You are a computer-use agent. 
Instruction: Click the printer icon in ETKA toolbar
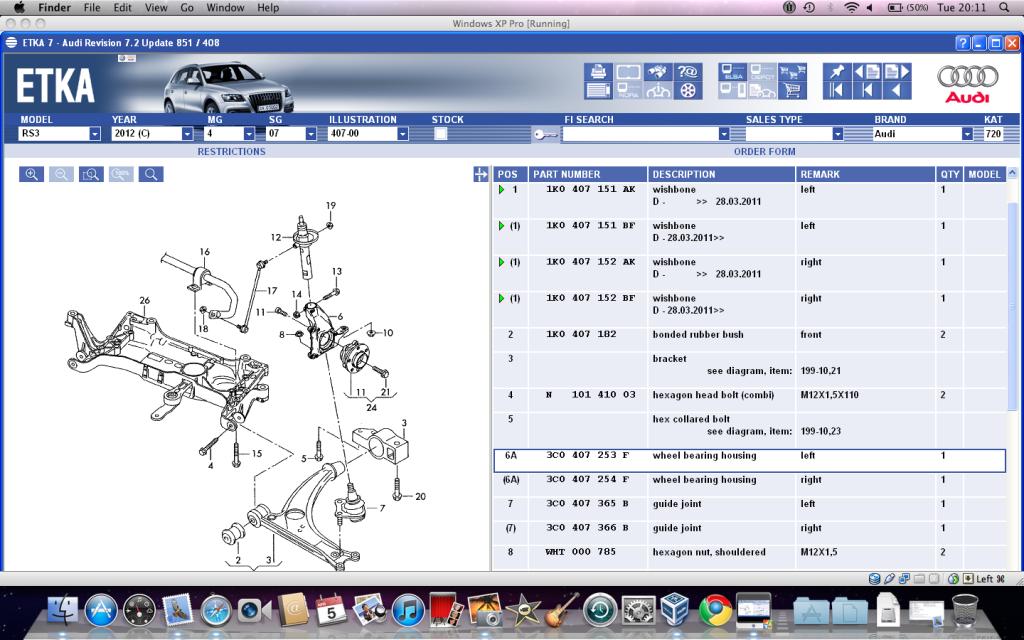[598, 72]
